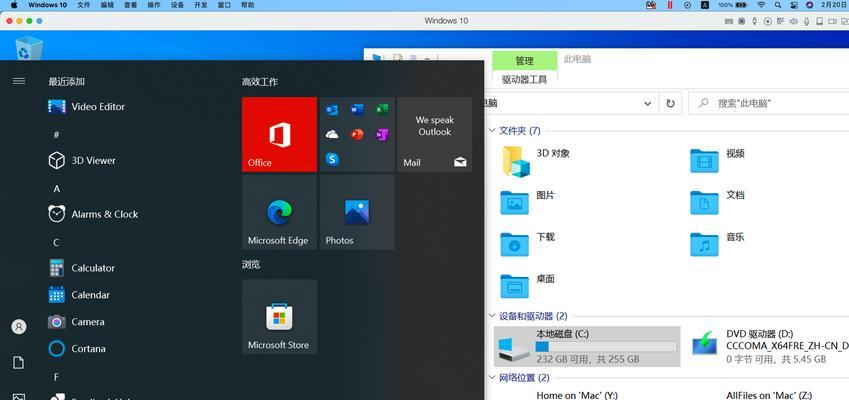This screenshot has height=400, width=849.
Task: Open the Mail tile
Action: (435, 134)
